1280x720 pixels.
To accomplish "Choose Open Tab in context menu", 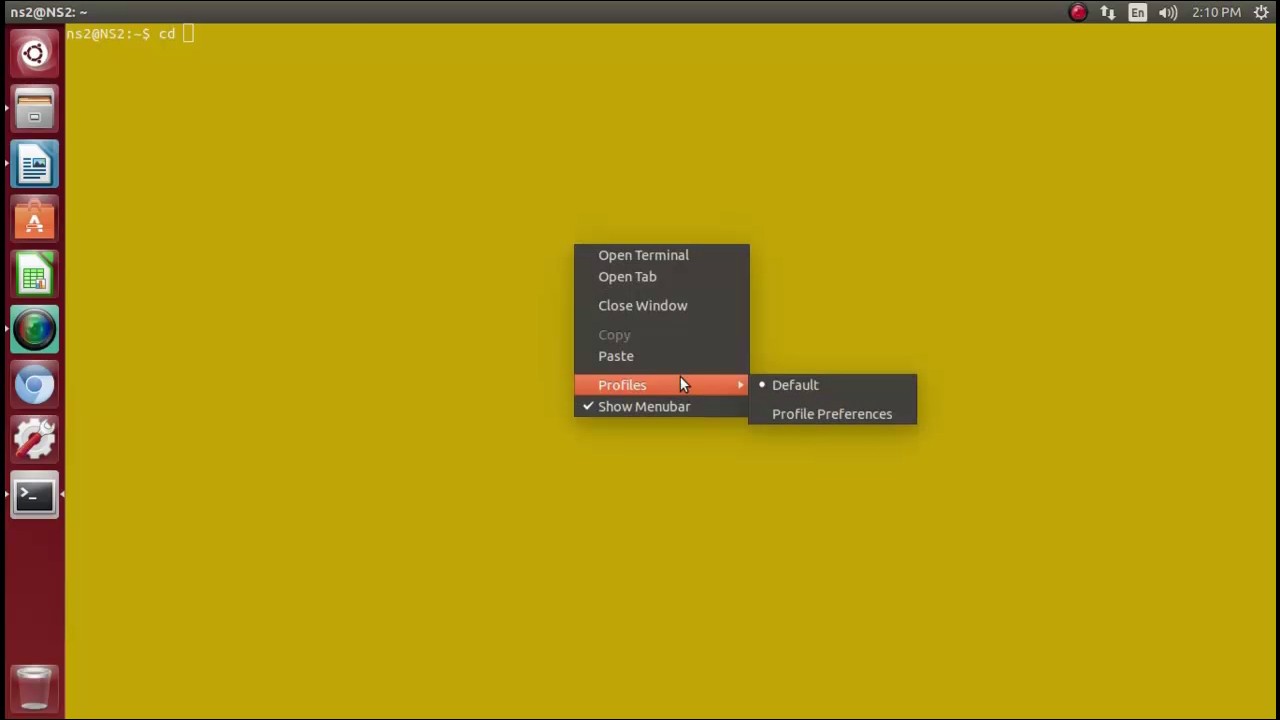I will point(661,277).
